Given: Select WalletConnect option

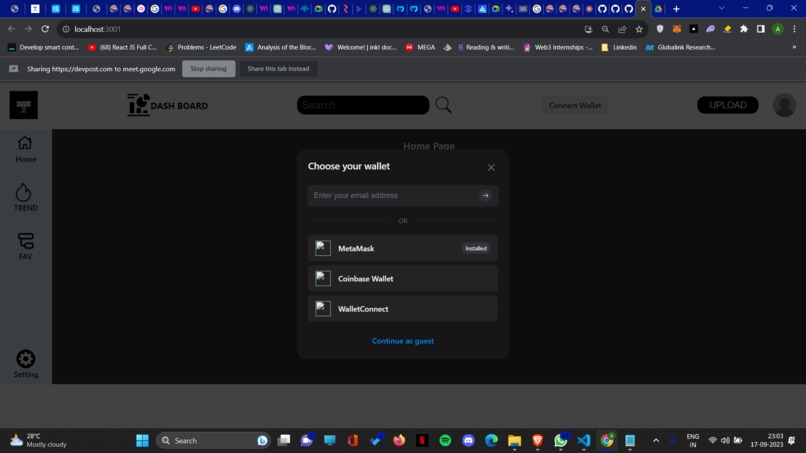Looking at the screenshot, I should [x=402, y=309].
